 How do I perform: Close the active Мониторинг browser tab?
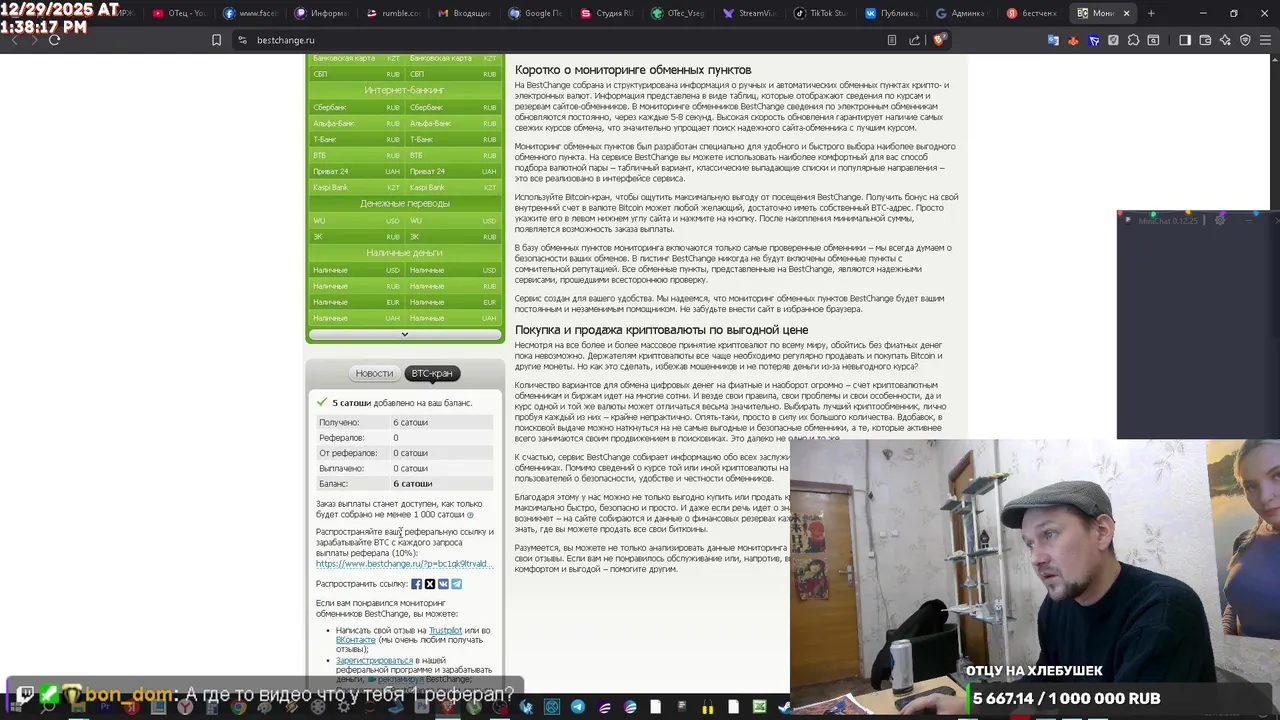1127,13
